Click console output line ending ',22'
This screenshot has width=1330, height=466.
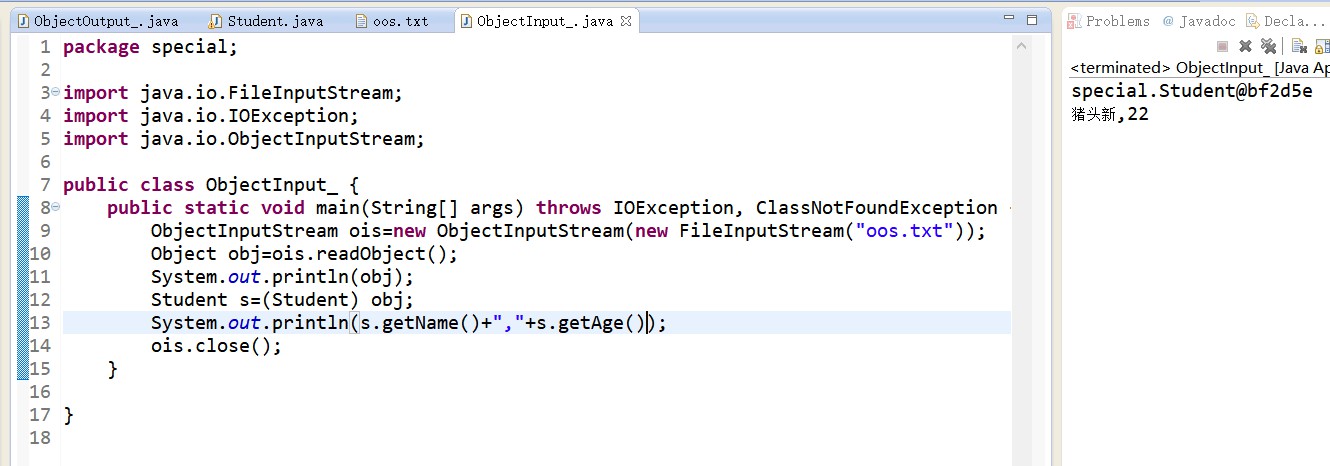[1110, 114]
